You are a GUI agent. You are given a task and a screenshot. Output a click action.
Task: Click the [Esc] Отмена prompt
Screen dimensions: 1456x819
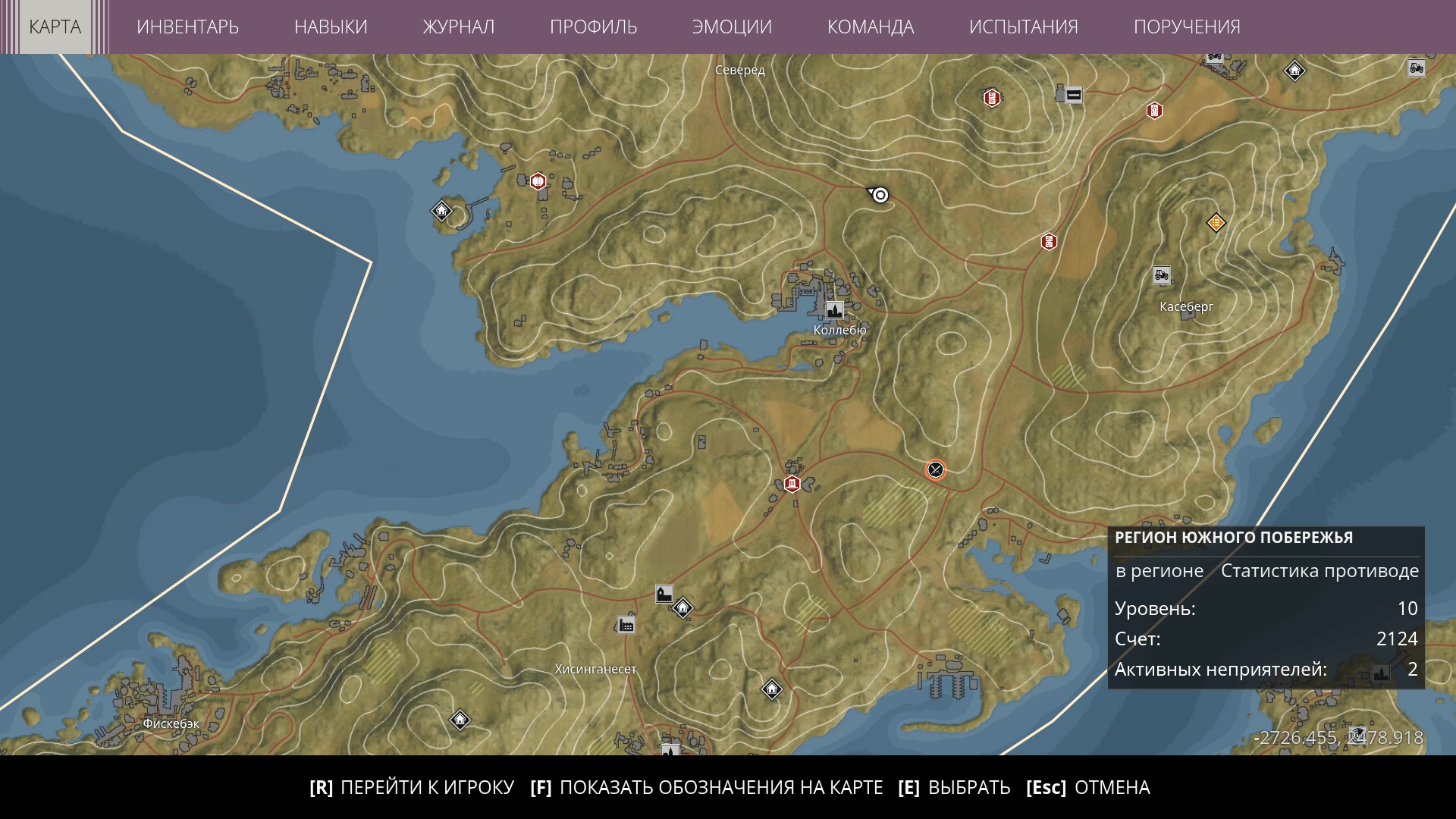pos(1088,787)
